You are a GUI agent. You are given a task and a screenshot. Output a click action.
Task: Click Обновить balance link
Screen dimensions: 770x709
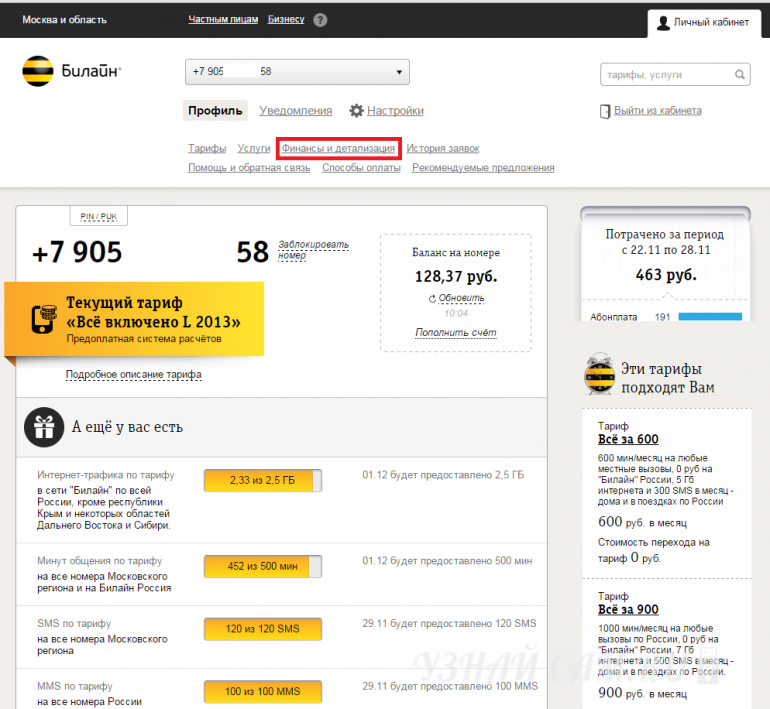click(462, 298)
